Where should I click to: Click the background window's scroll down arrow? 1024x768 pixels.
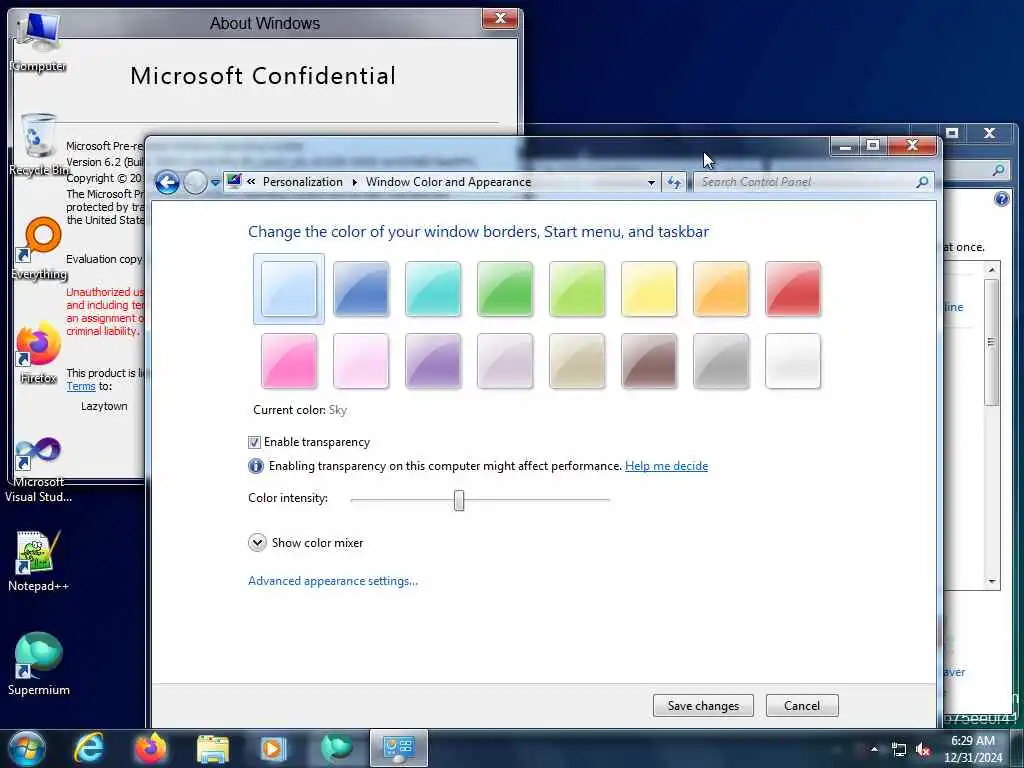(x=992, y=581)
